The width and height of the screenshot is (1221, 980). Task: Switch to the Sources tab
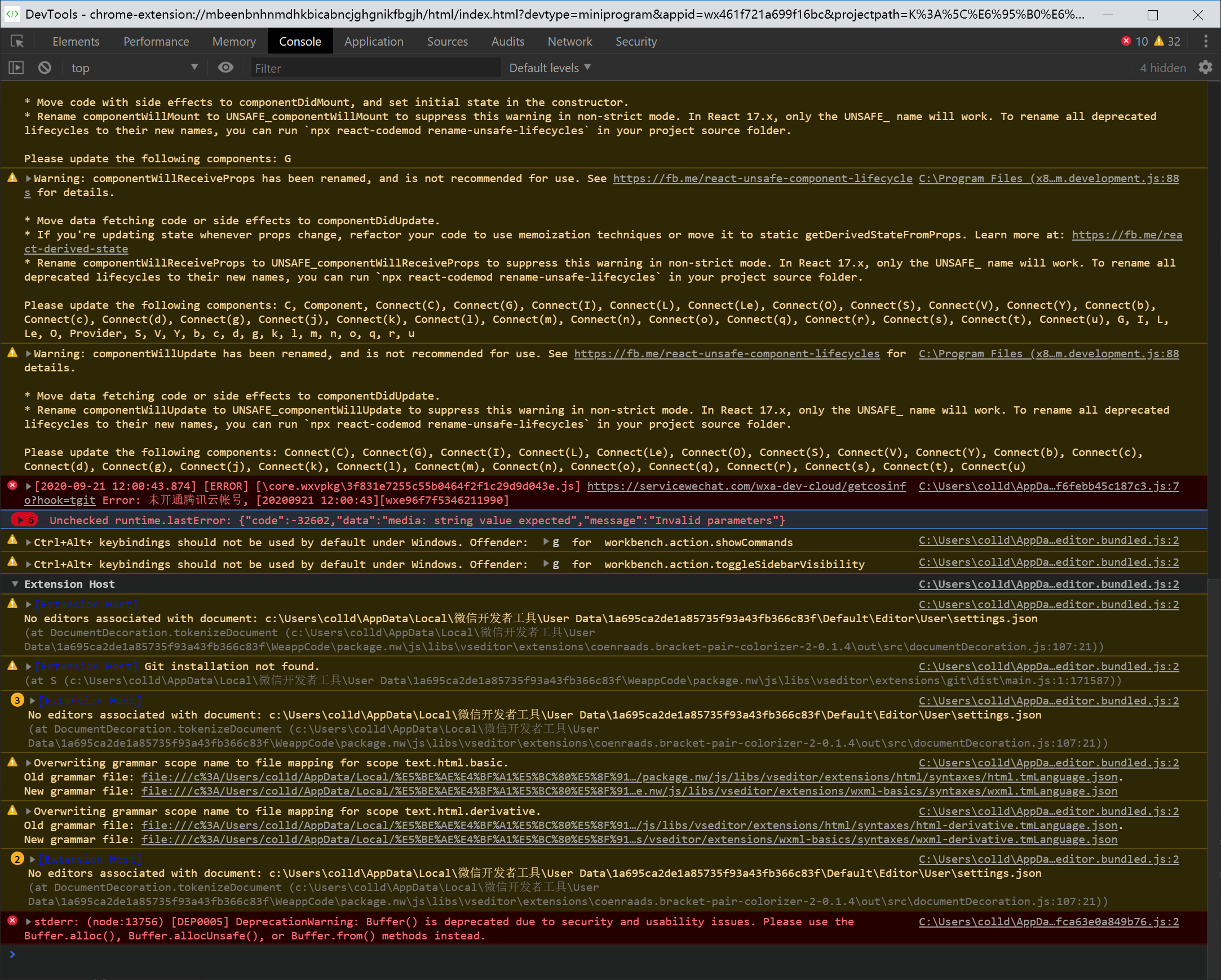tap(447, 41)
